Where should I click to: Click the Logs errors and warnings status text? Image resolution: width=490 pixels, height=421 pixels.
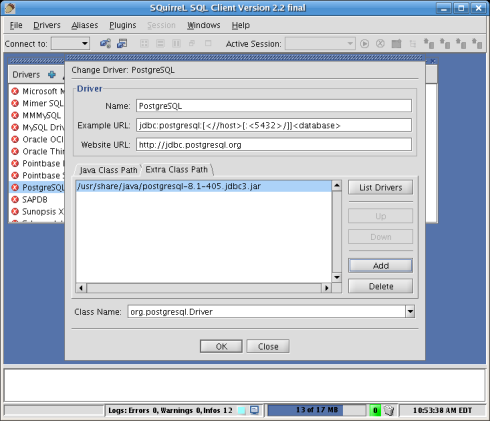click(x=170, y=410)
